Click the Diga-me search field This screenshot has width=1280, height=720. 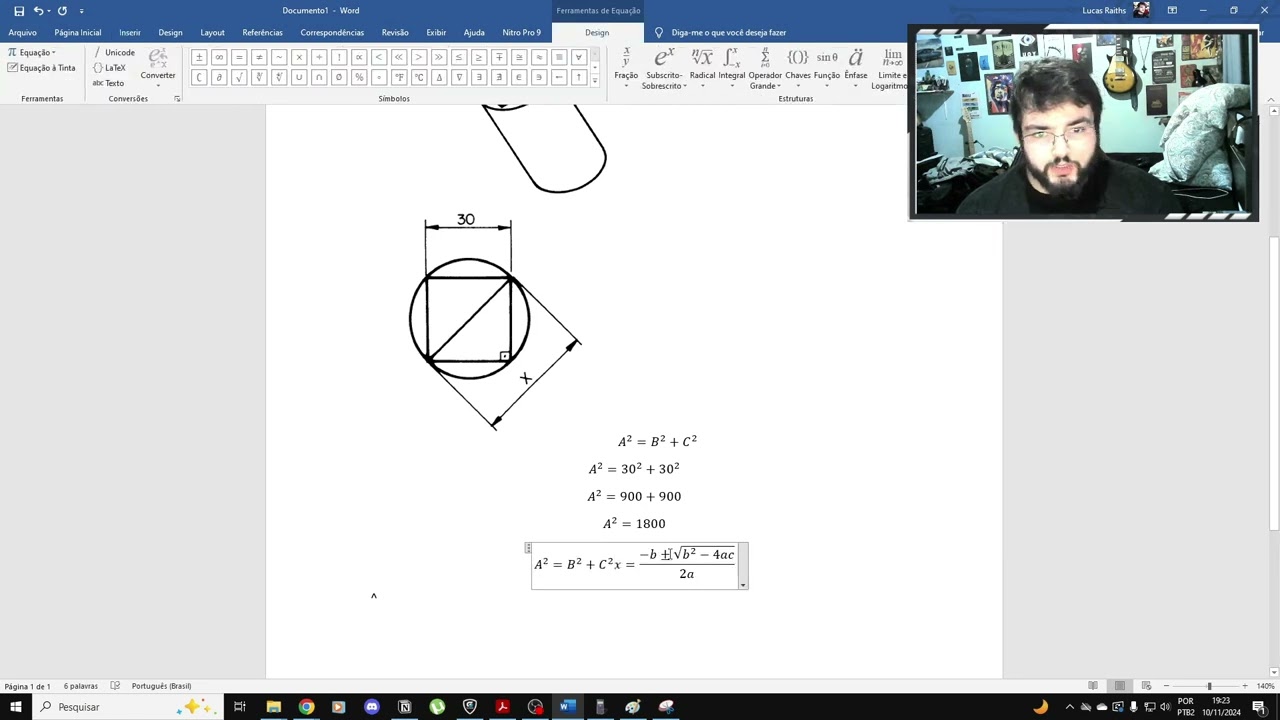coord(729,33)
